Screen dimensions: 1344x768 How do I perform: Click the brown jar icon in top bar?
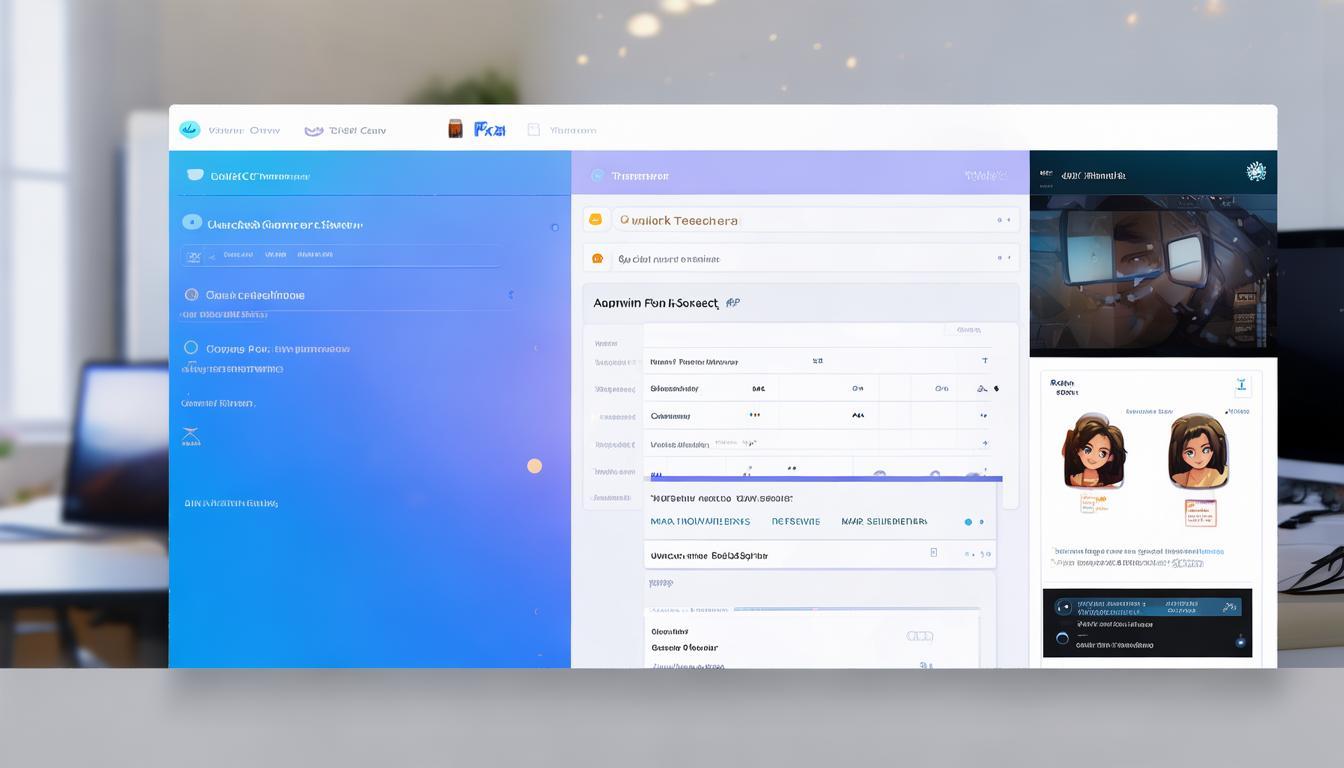(455, 129)
